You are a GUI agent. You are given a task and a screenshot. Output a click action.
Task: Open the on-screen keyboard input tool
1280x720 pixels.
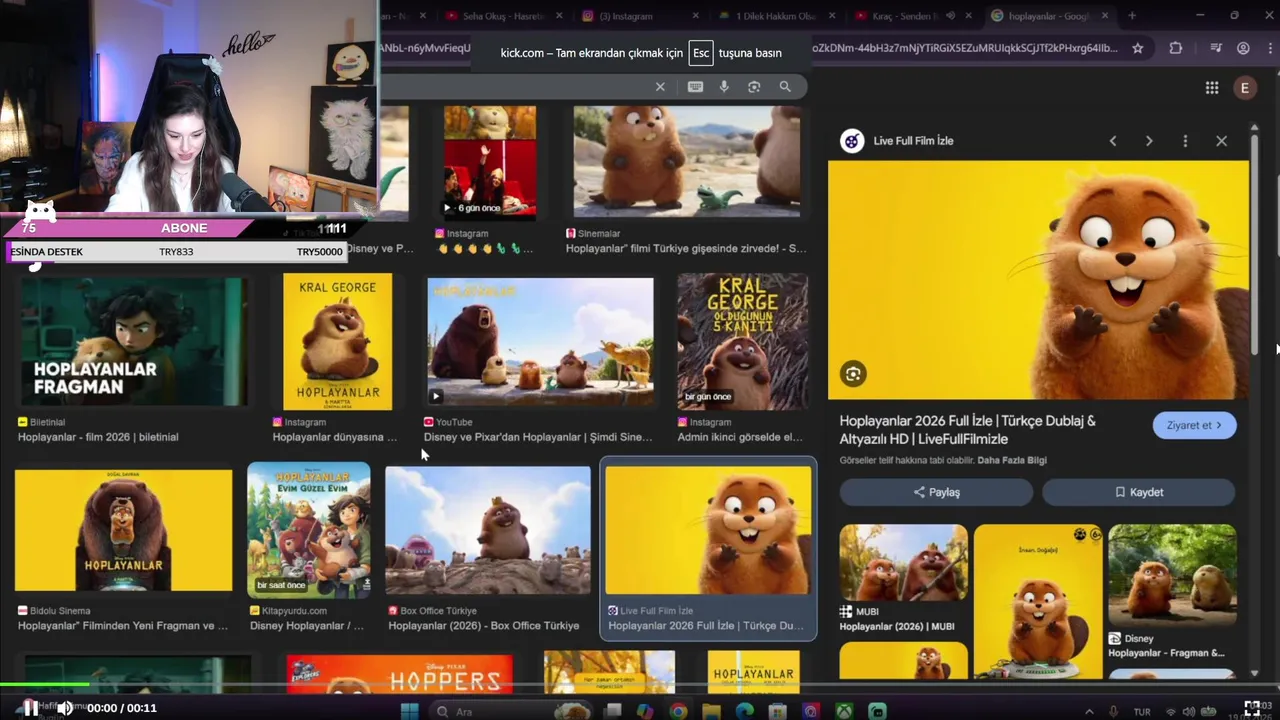click(x=695, y=87)
